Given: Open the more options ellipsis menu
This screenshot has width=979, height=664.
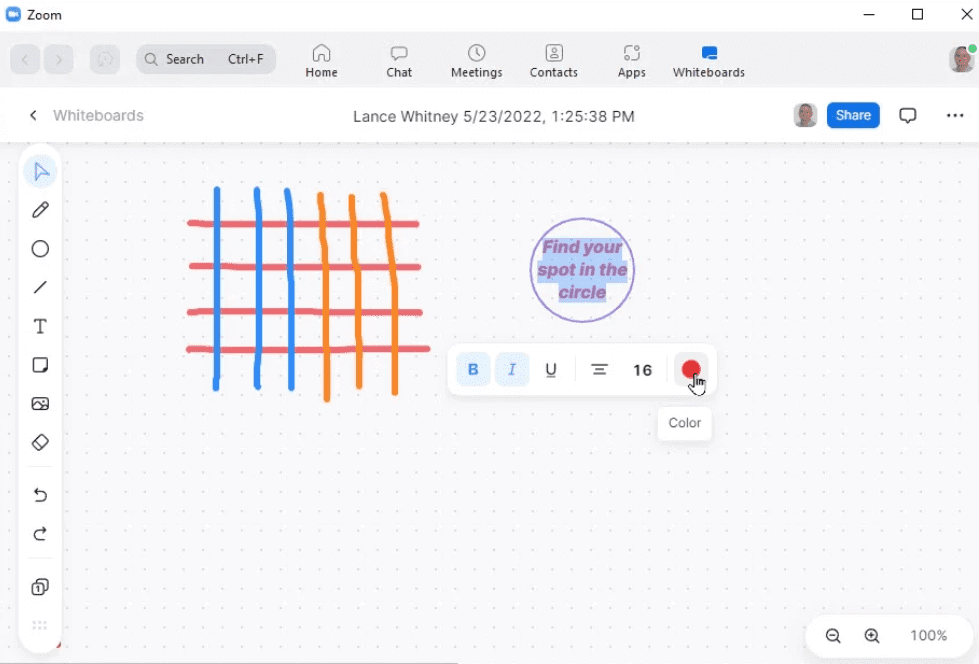Looking at the screenshot, I should tap(955, 116).
